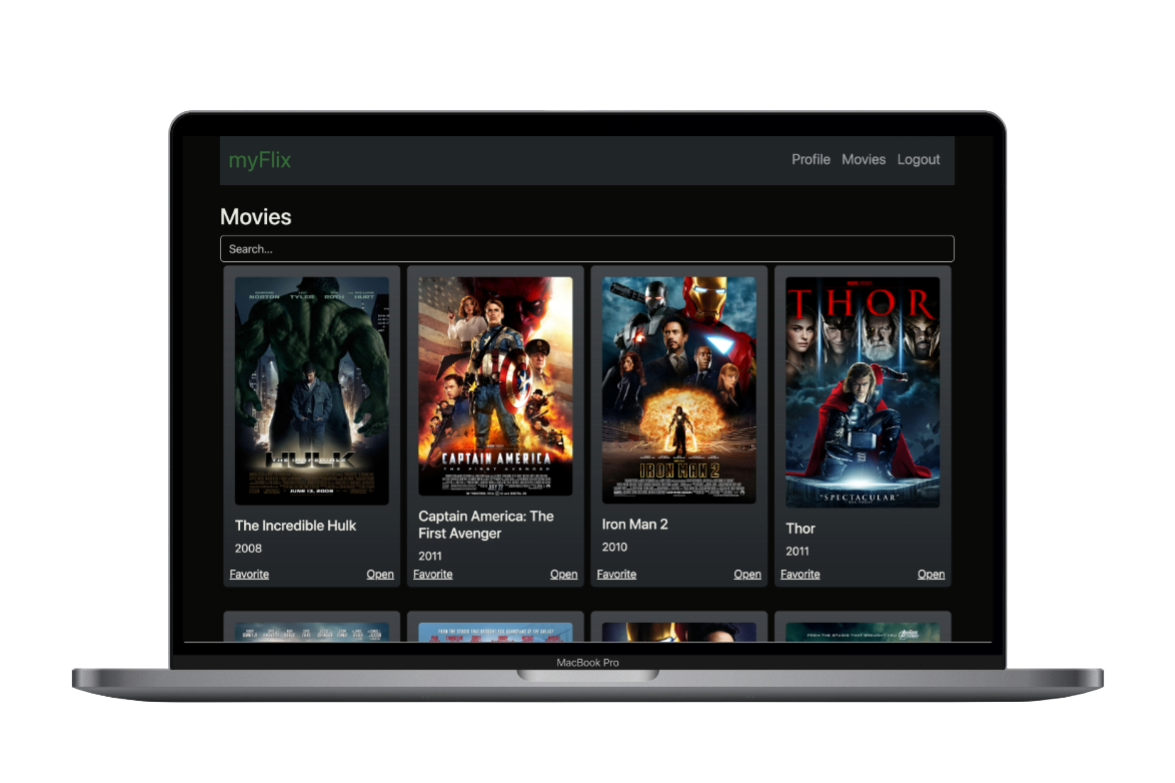Image resolution: width=1175 pixels, height=783 pixels.
Task: Focus the Search input field
Action: (x=587, y=249)
